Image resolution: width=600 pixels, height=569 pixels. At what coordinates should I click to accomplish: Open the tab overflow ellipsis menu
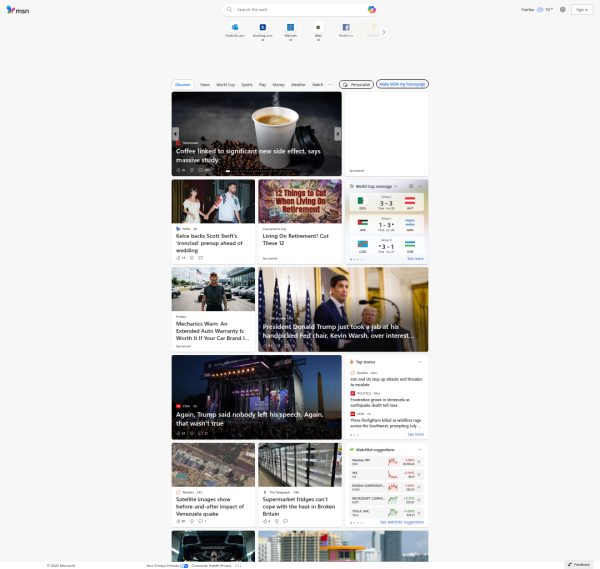pyautogui.click(x=330, y=85)
